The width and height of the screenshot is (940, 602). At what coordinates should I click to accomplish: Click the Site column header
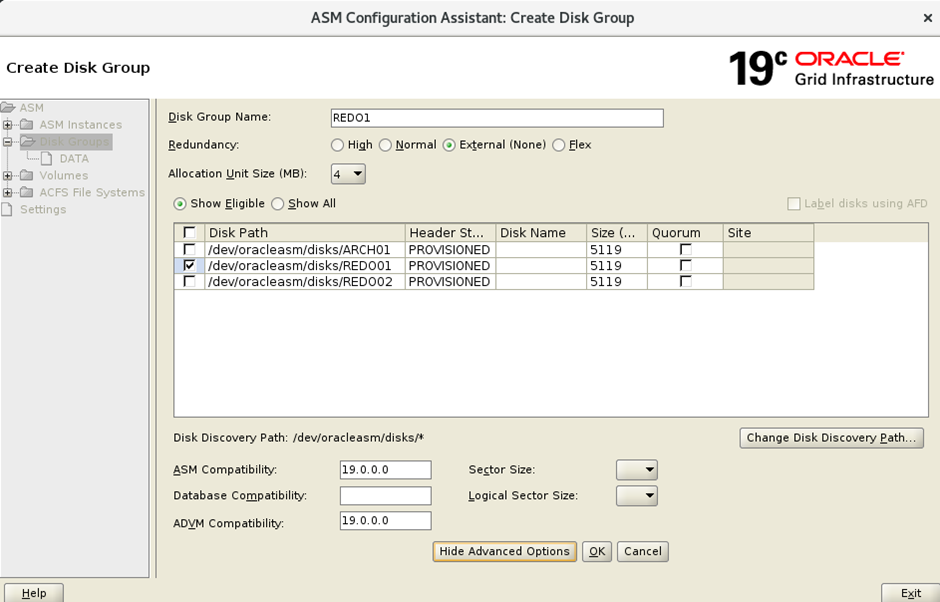pos(769,233)
